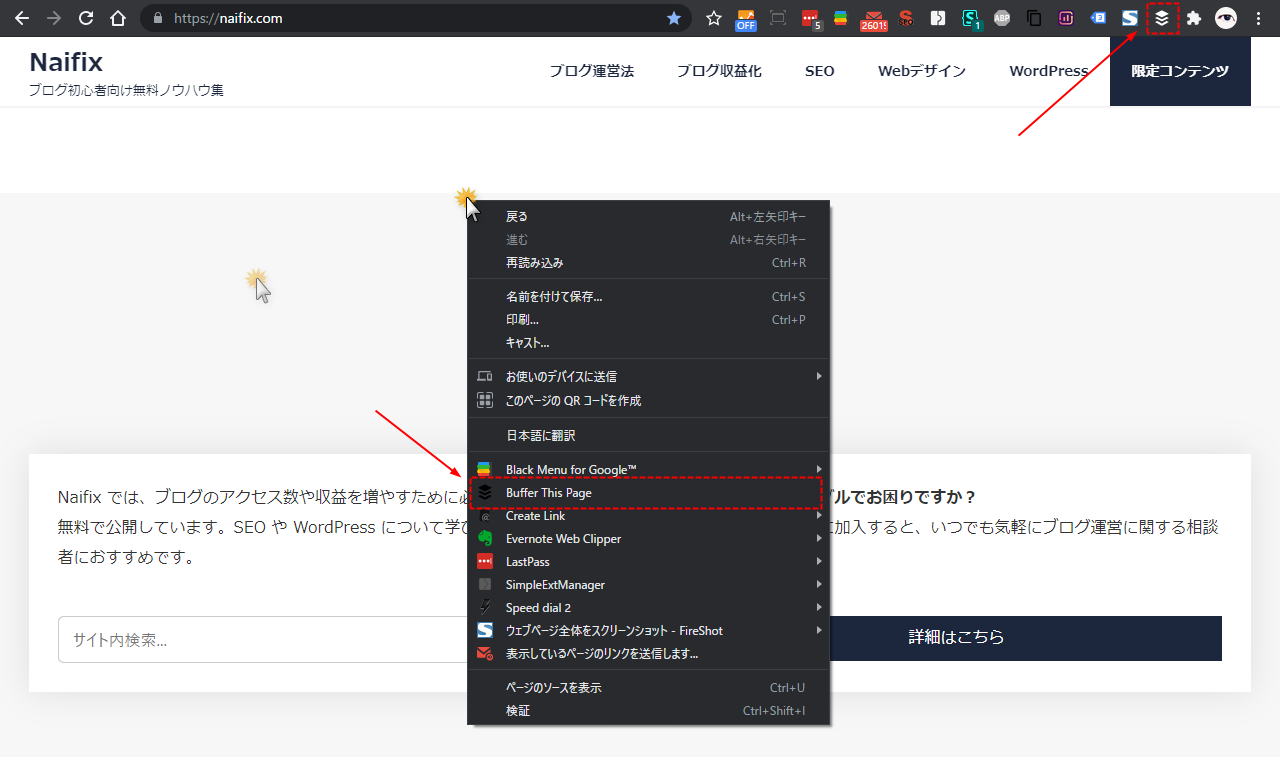The image size is (1280, 757).
Task: Expand the Create Link submenu
Action: tap(649, 516)
